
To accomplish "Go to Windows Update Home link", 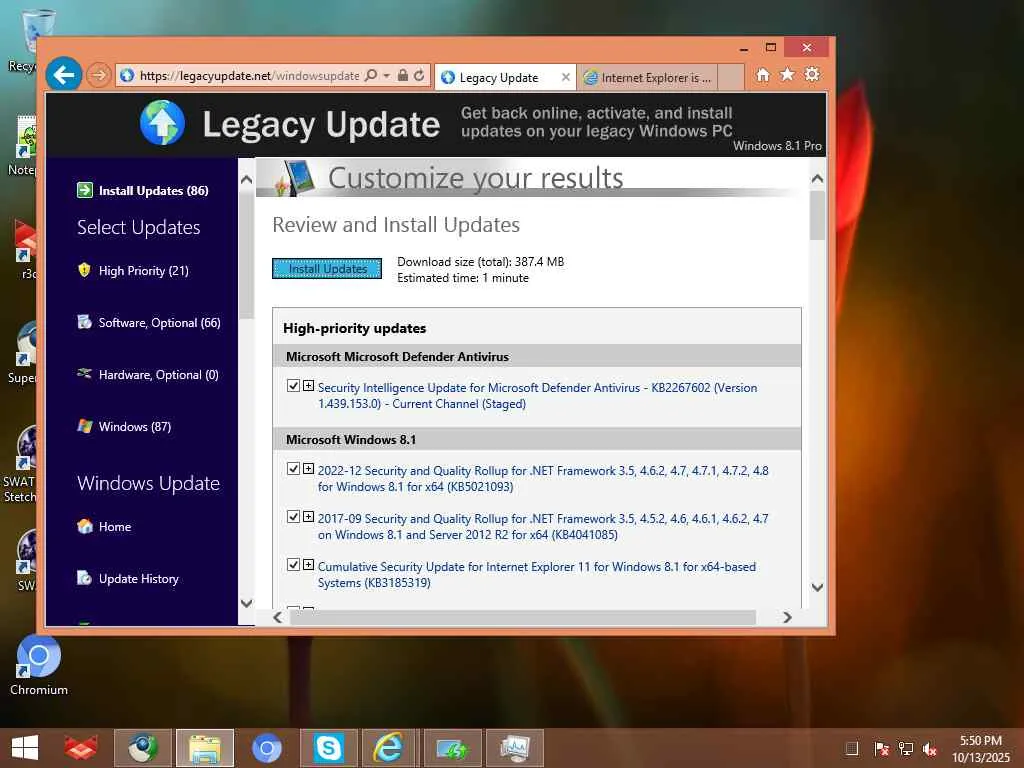I will pos(115,527).
